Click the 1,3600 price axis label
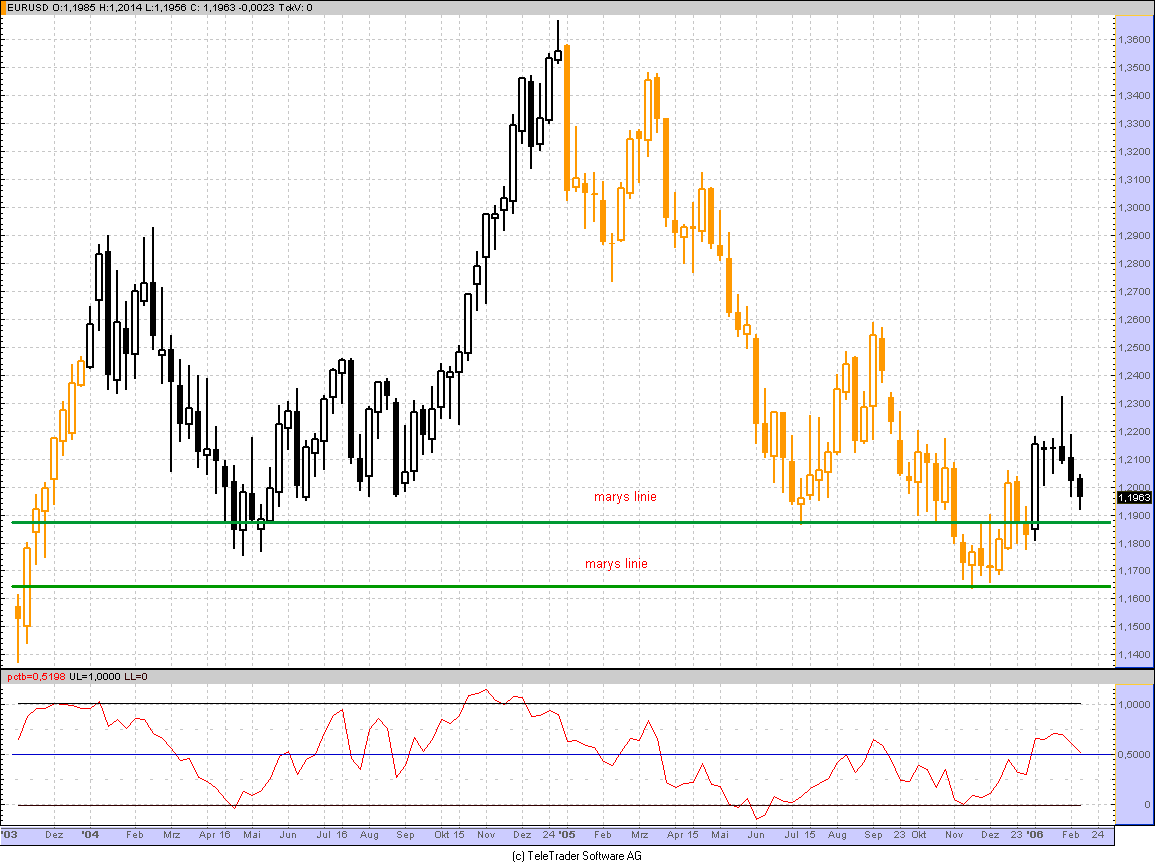The height and width of the screenshot is (862, 1155). (1134, 40)
